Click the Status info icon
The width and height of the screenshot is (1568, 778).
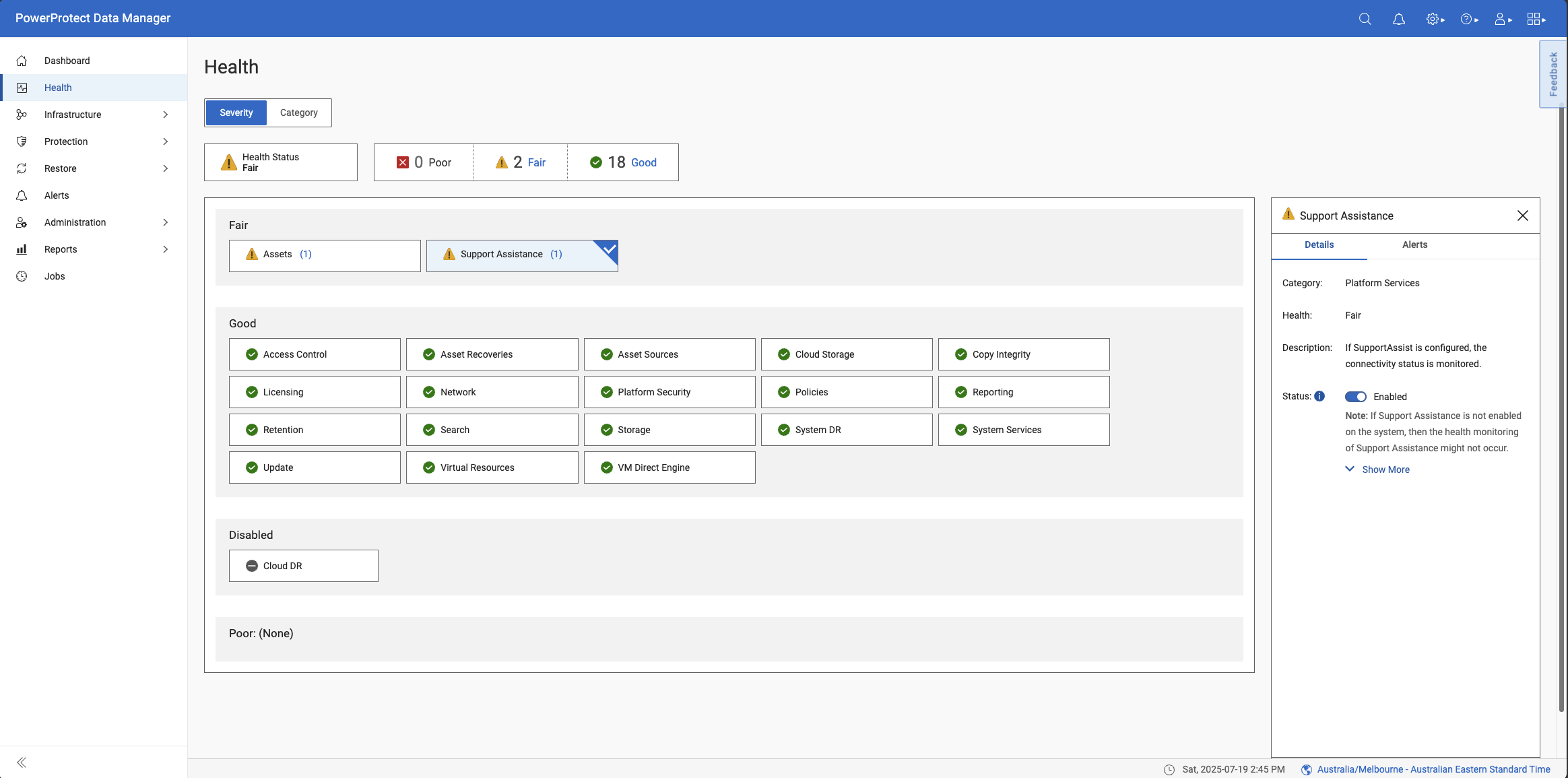click(x=1319, y=396)
